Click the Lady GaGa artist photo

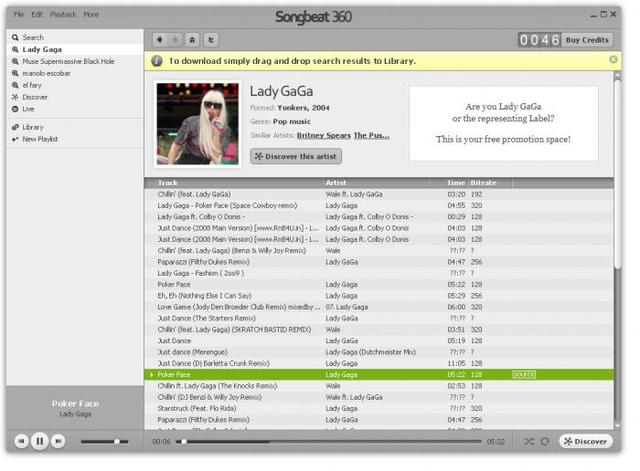[x=198, y=124]
